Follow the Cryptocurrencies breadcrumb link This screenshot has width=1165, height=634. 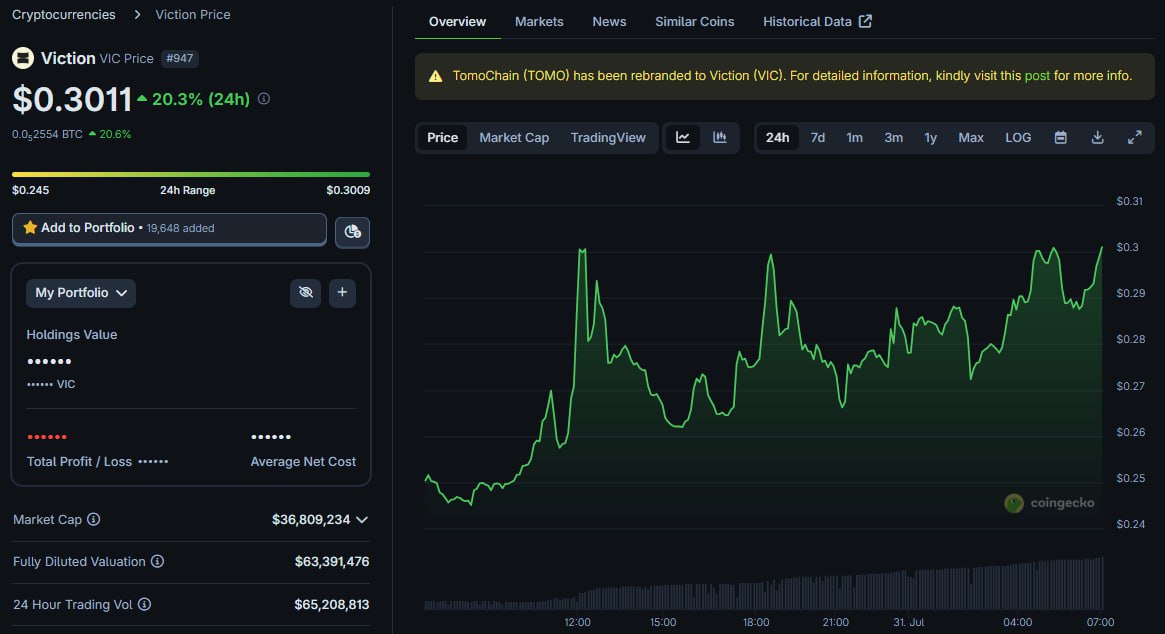(x=64, y=14)
